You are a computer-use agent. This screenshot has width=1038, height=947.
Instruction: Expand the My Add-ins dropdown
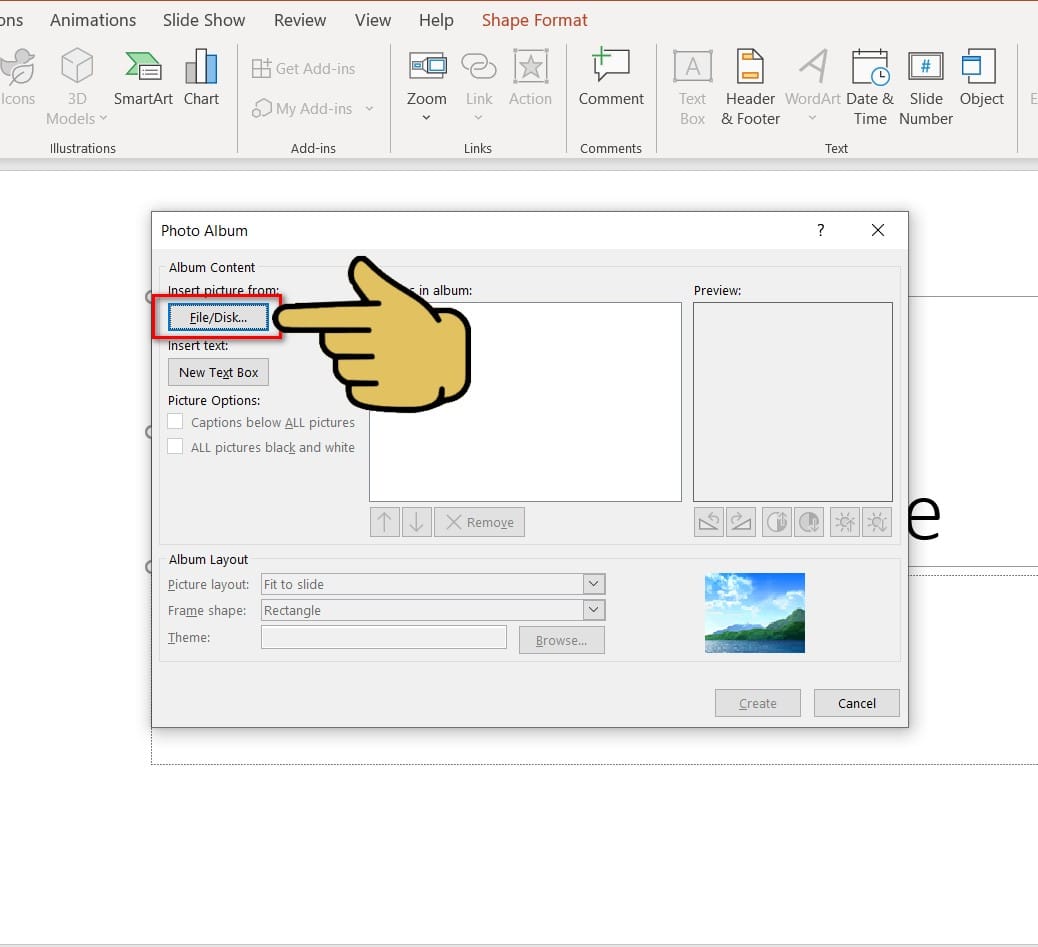369,108
